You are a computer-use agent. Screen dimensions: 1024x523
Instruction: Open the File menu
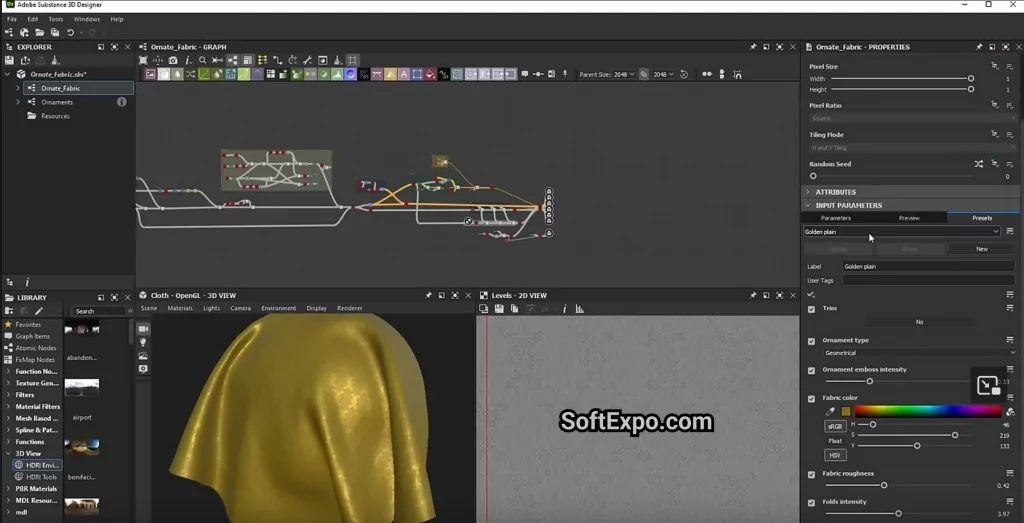click(x=12, y=19)
